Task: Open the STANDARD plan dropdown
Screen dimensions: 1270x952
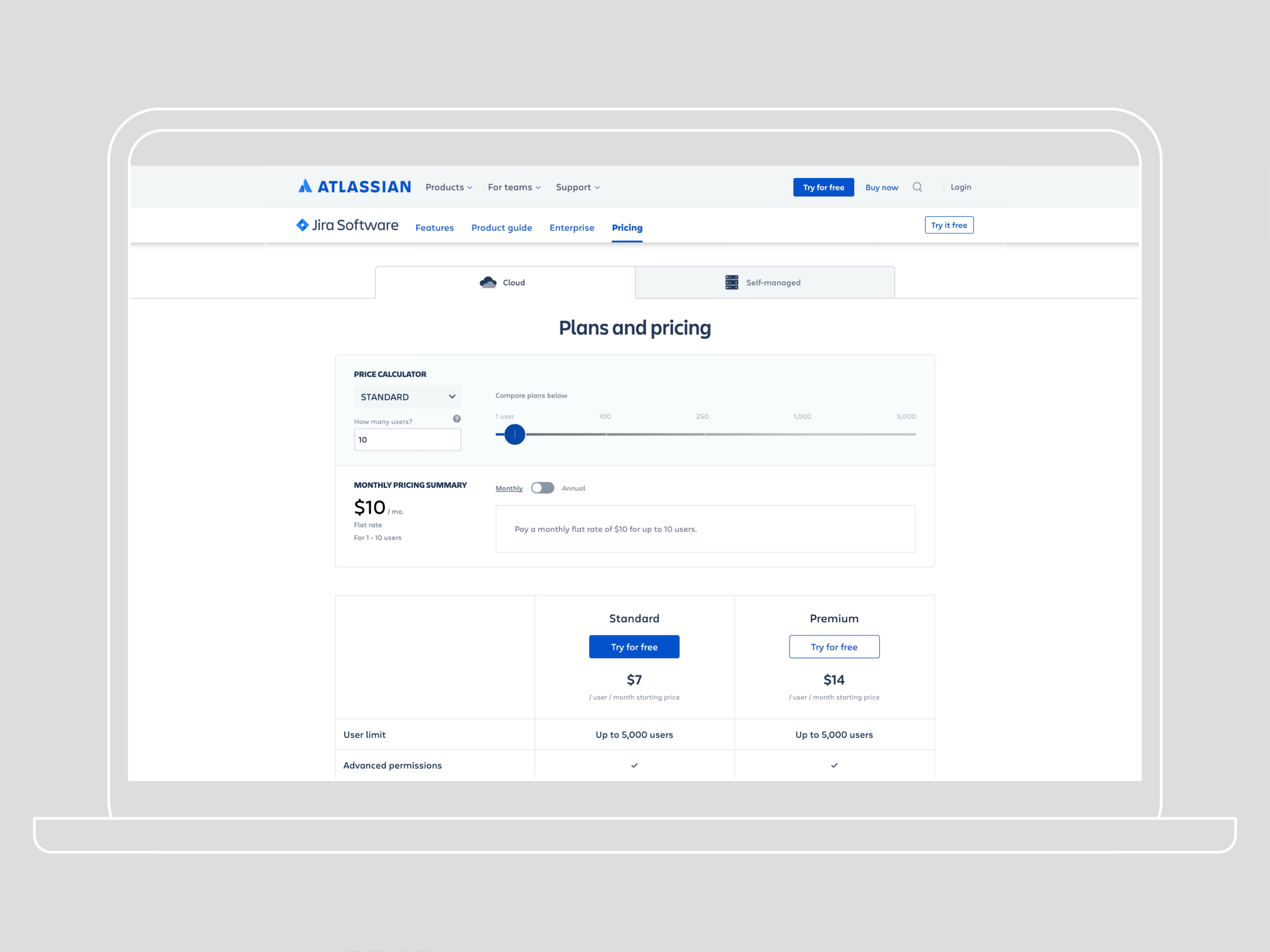Action: pos(407,397)
